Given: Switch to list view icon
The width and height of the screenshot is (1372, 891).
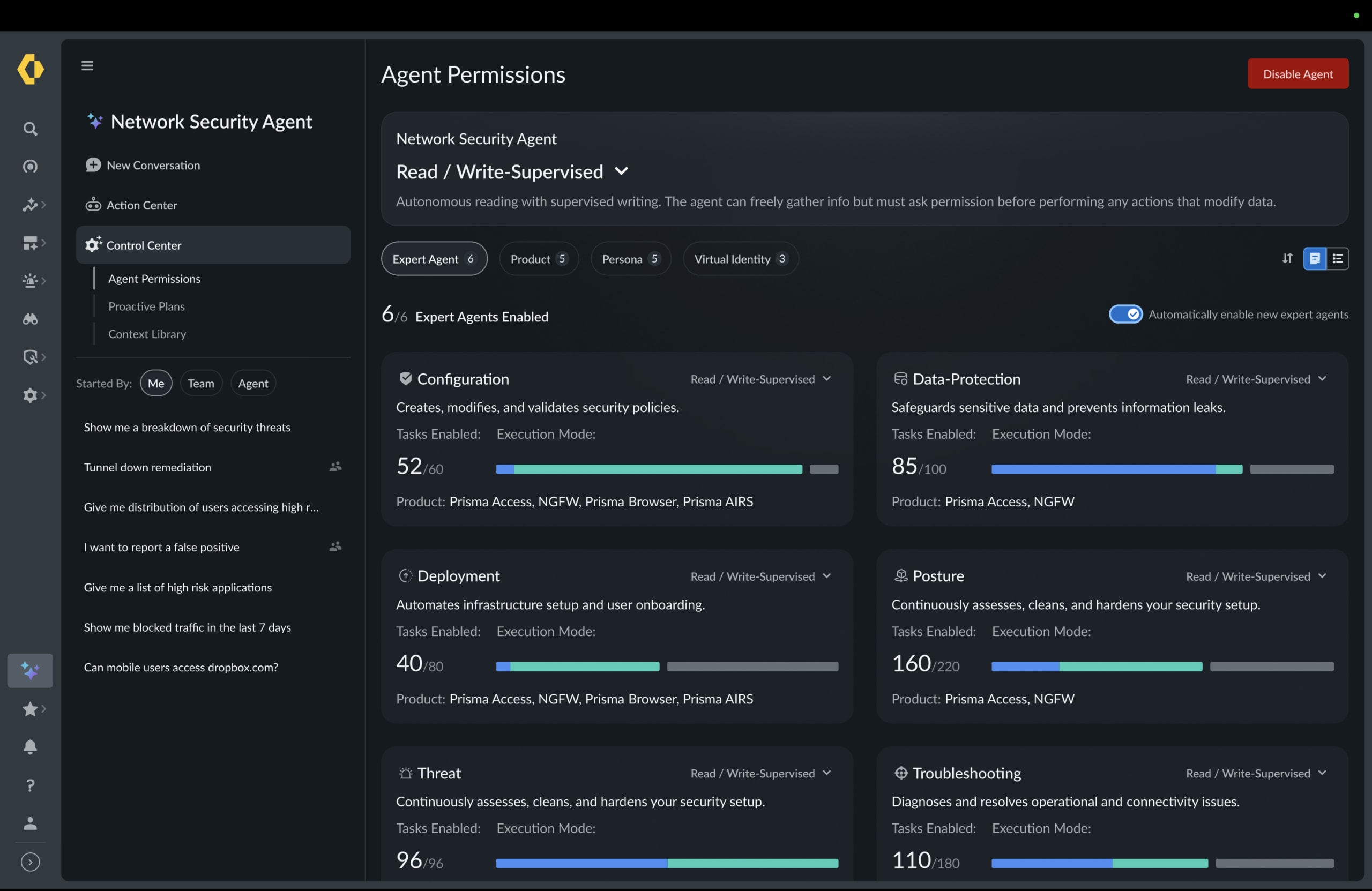Looking at the screenshot, I should point(1337,258).
